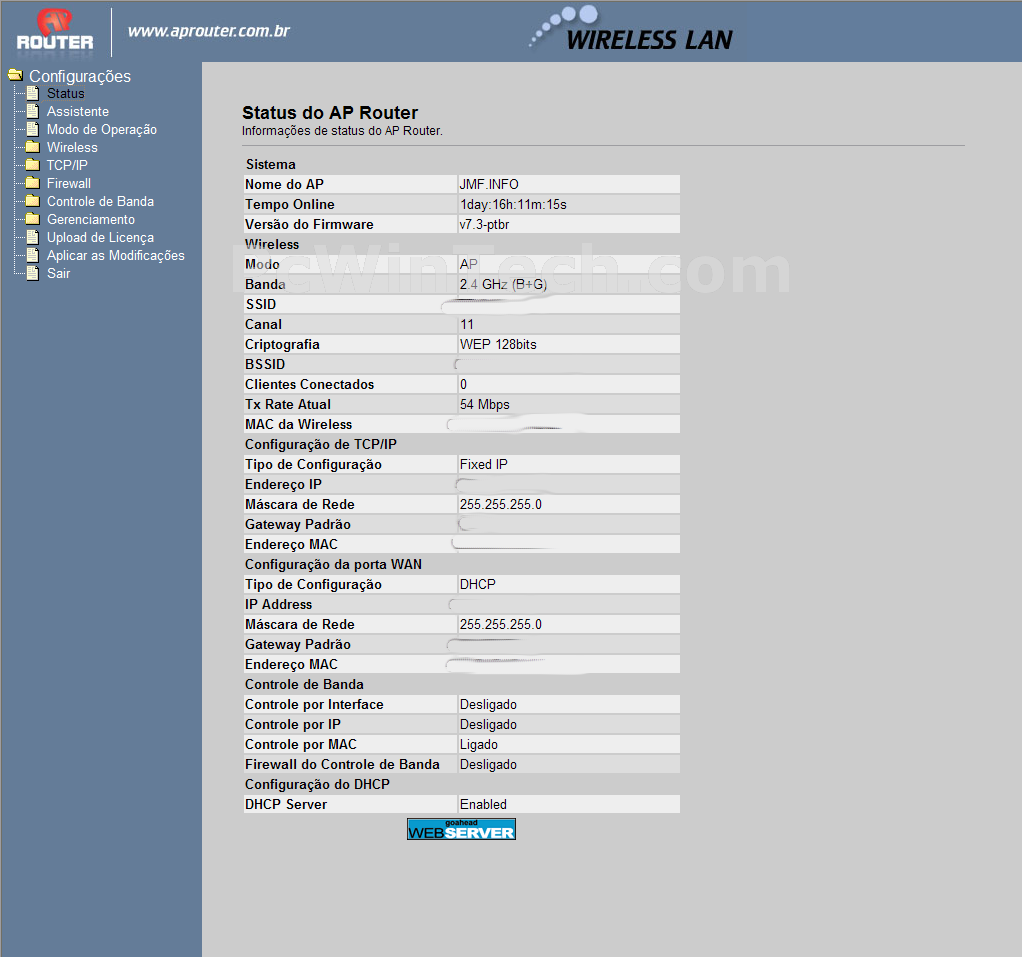Viewport: 1022px width, 957px height.
Task: Select the JMF.INFO AP name value
Action: point(489,184)
